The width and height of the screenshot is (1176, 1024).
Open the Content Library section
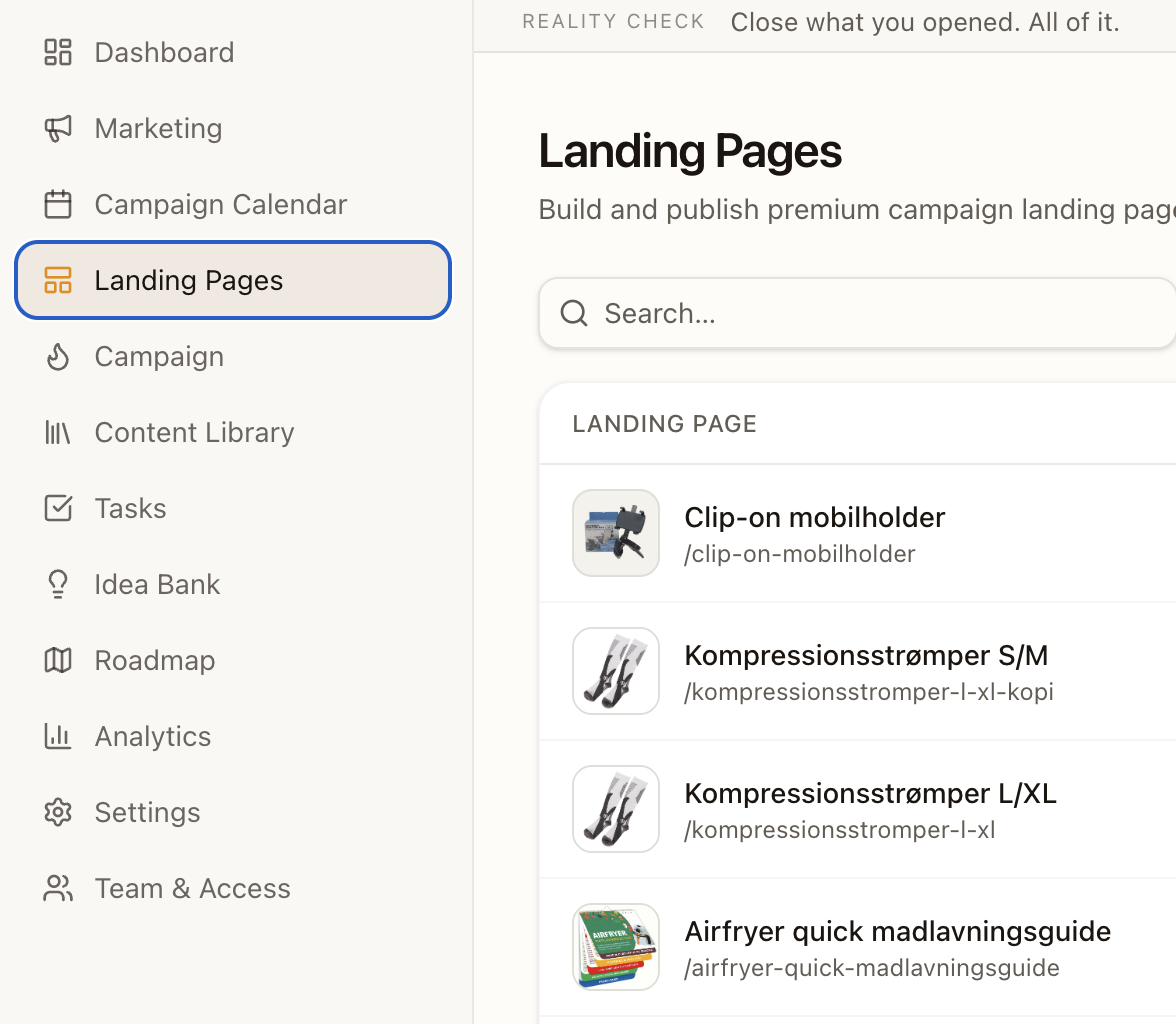coord(233,432)
